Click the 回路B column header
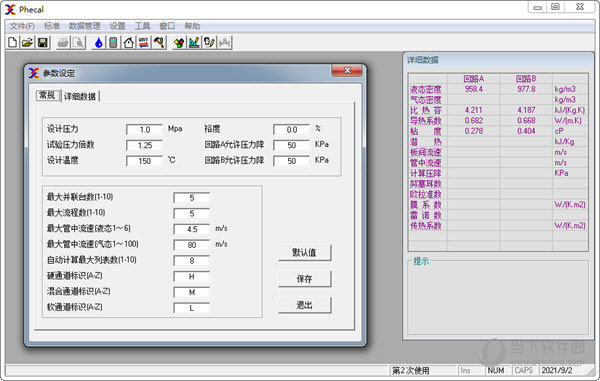Screen dimensions: 600x381 coord(526,79)
